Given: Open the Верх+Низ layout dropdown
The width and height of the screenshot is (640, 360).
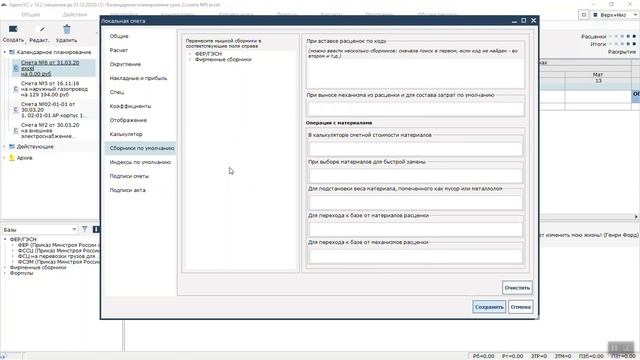Looking at the screenshot, I should coord(635,15).
